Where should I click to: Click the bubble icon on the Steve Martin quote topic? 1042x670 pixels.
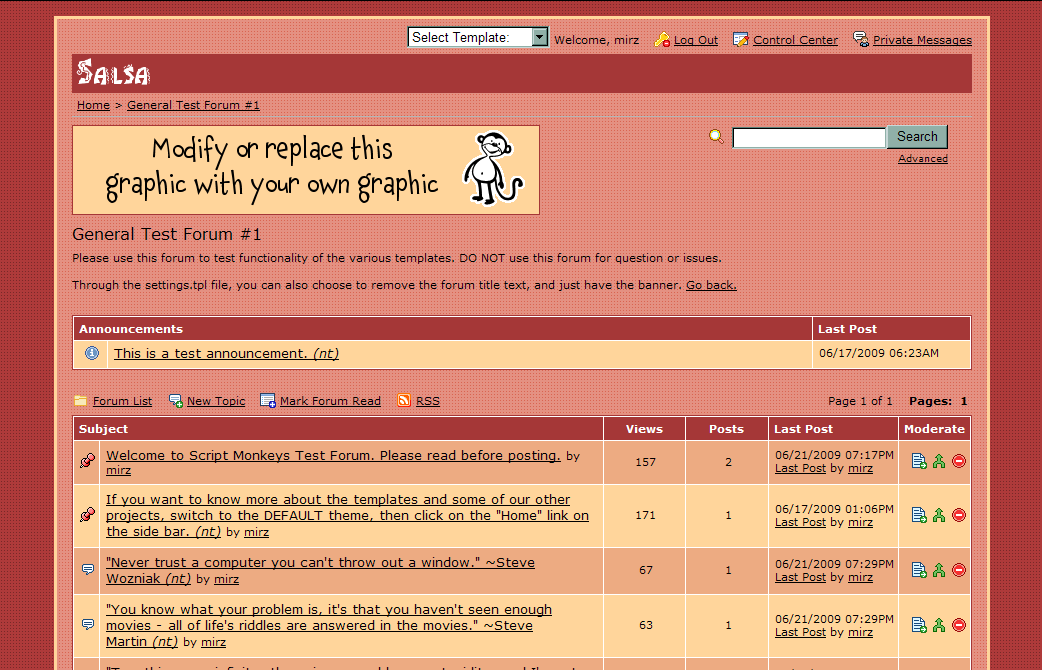(88, 625)
